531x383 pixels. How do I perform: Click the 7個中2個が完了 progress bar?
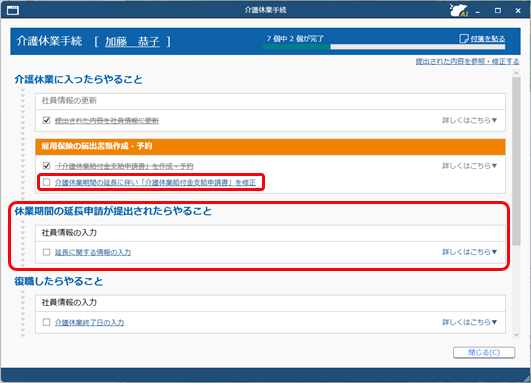[x=384, y=47]
